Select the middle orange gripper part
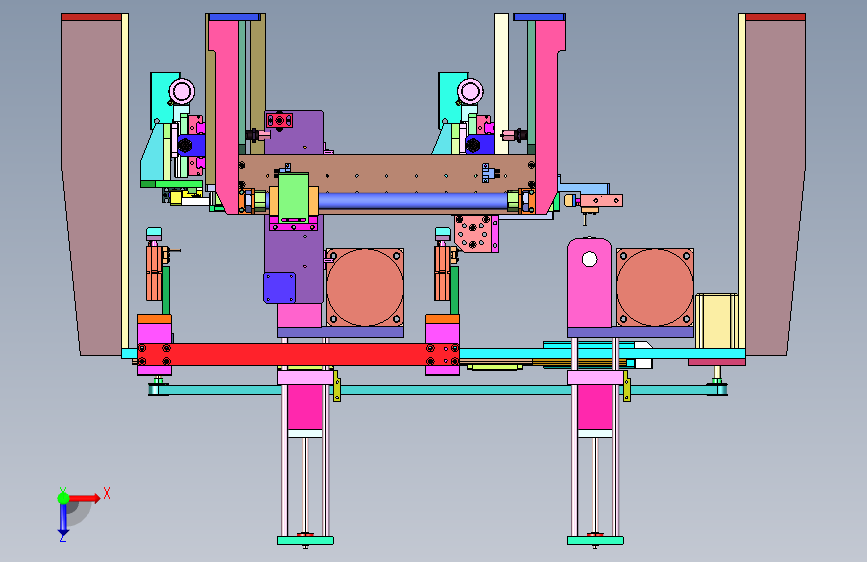Screen dimensions: 867x562 click(442, 273)
